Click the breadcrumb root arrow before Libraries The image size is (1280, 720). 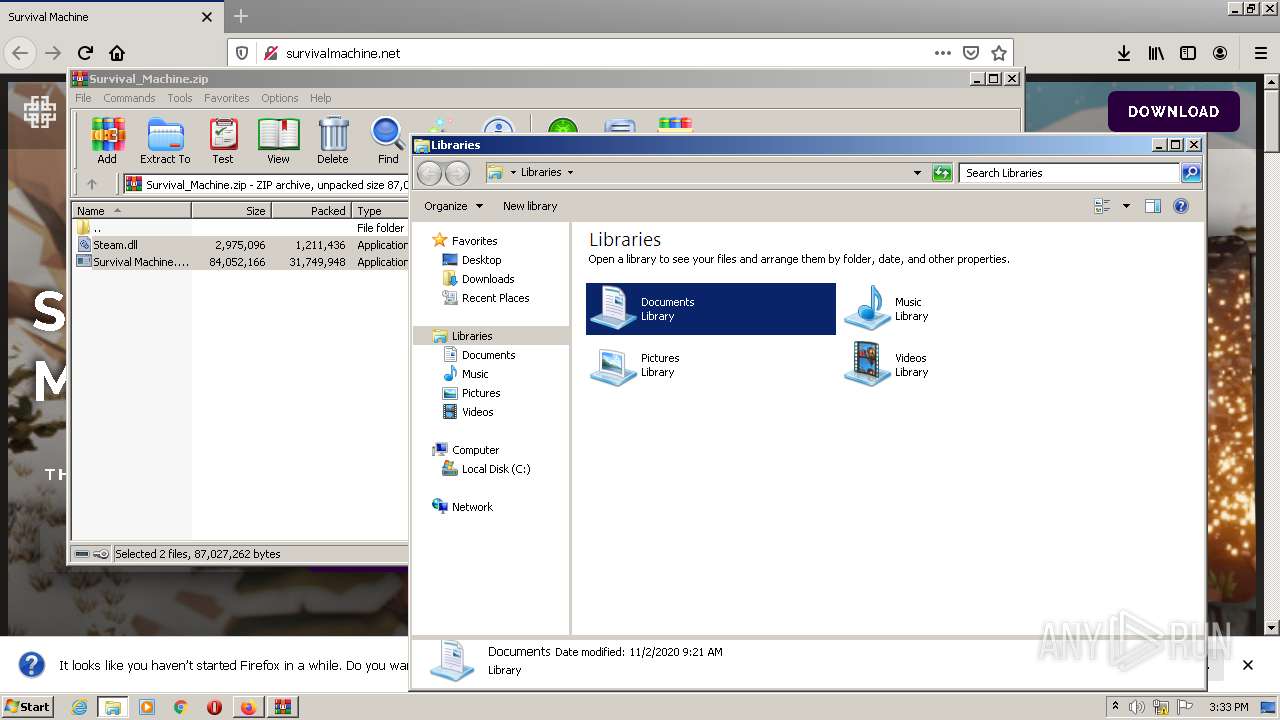coord(513,173)
